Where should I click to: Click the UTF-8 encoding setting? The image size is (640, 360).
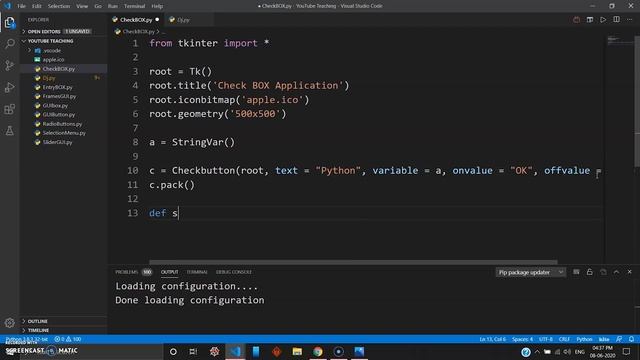click(546, 339)
